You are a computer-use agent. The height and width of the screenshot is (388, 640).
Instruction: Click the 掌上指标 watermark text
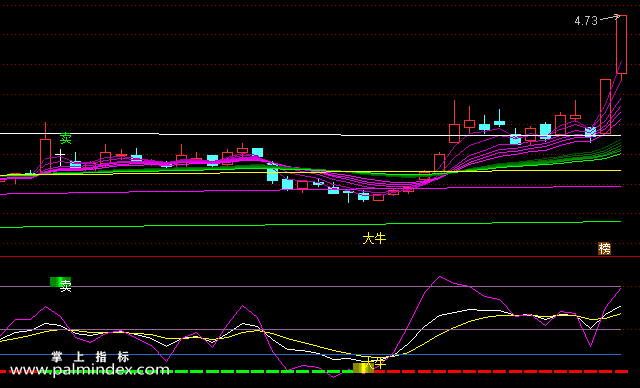point(90,357)
